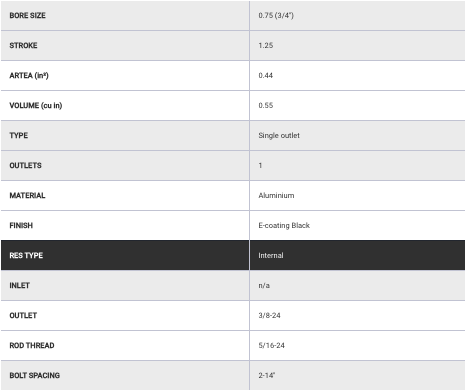Click the FINISH row label
This screenshot has width=465, height=391.
(21, 225)
